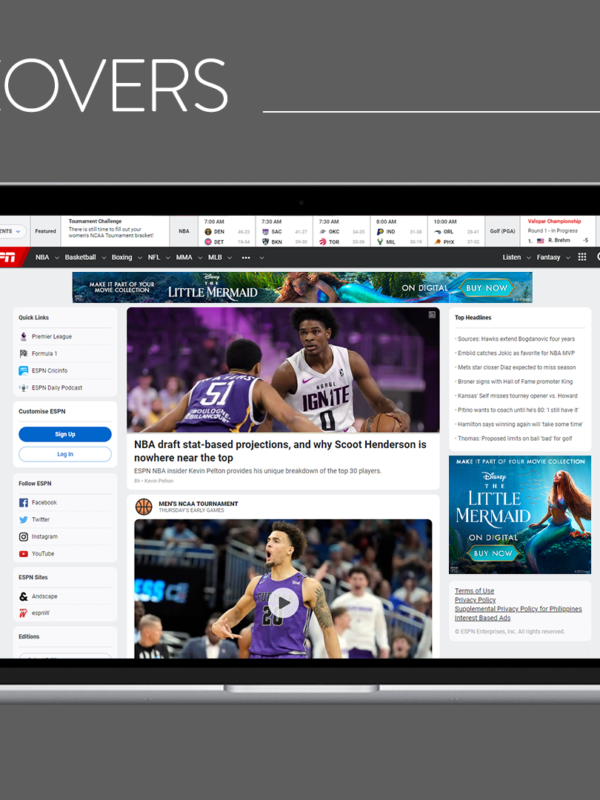Expand the Fantasy dropdown chevron
The height and width of the screenshot is (800, 600).
tap(568, 258)
